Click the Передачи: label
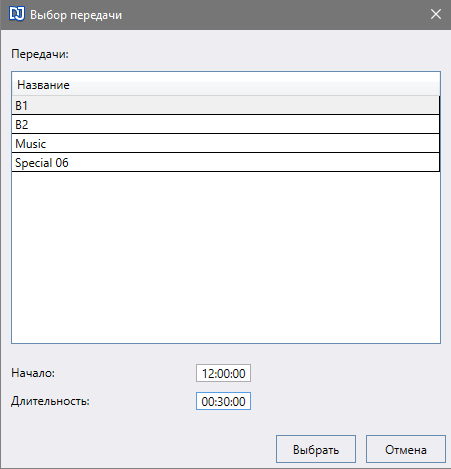This screenshot has width=451, height=469. [40, 54]
